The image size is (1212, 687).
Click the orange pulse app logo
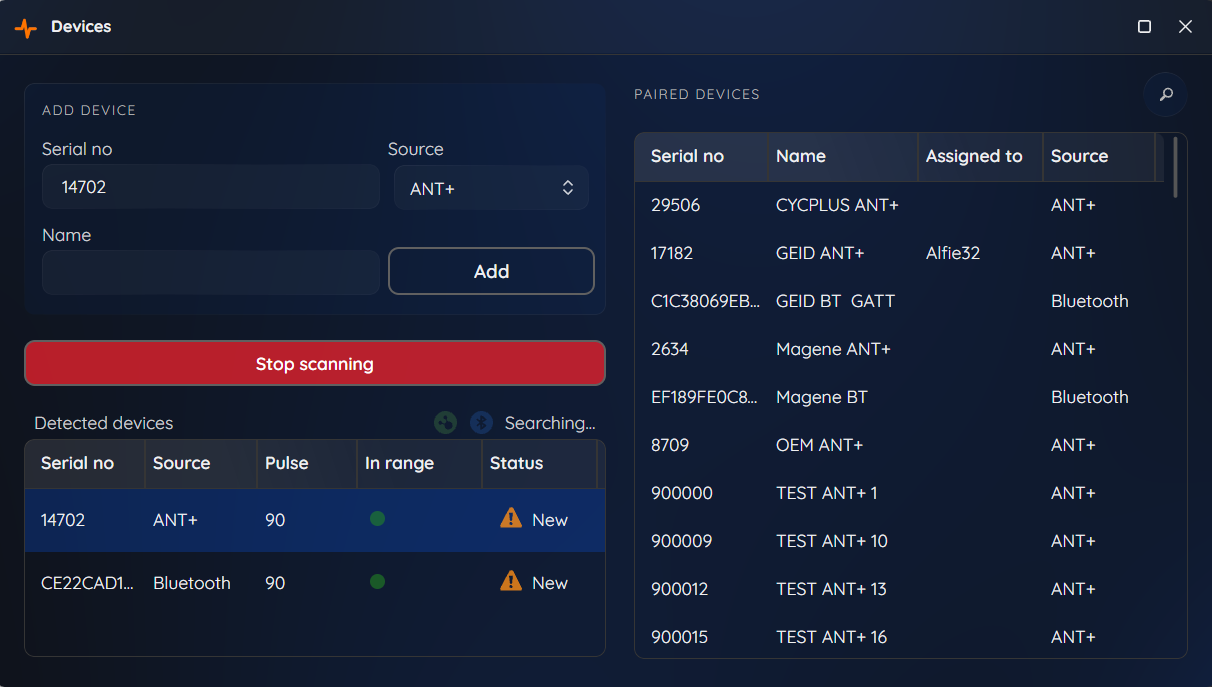point(26,28)
